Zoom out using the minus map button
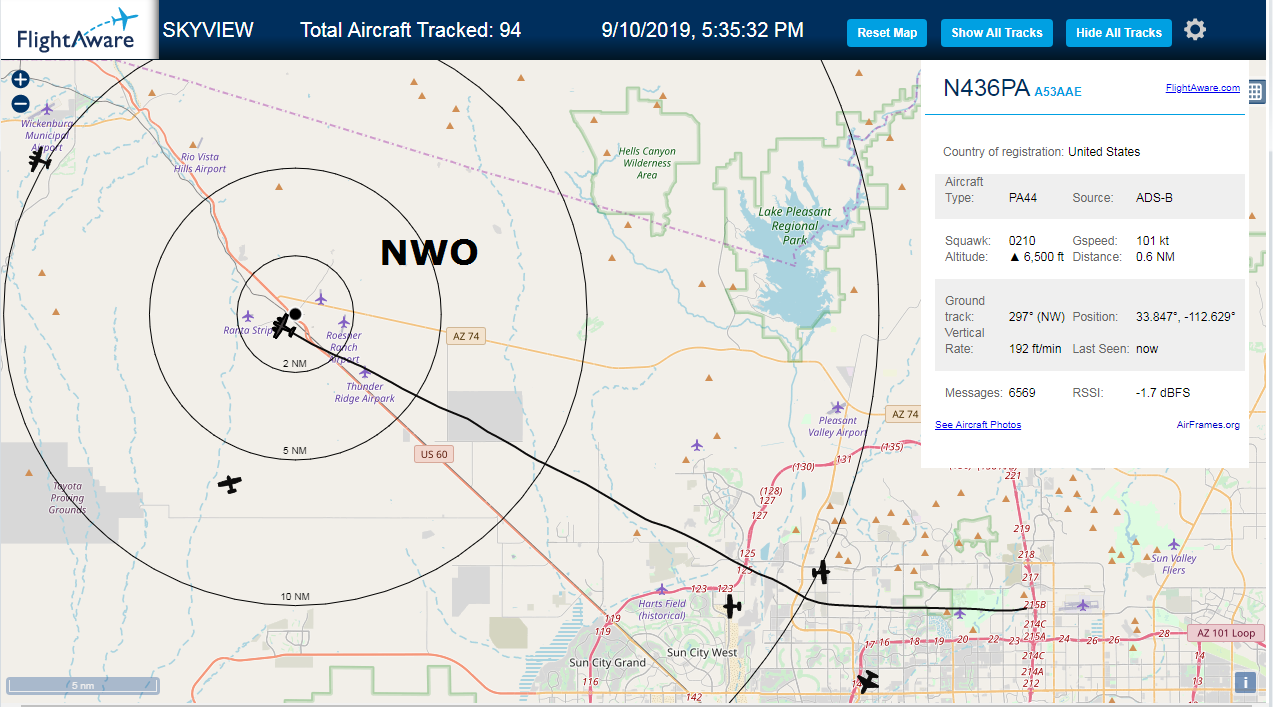The width and height of the screenshot is (1273, 707). (x=20, y=104)
